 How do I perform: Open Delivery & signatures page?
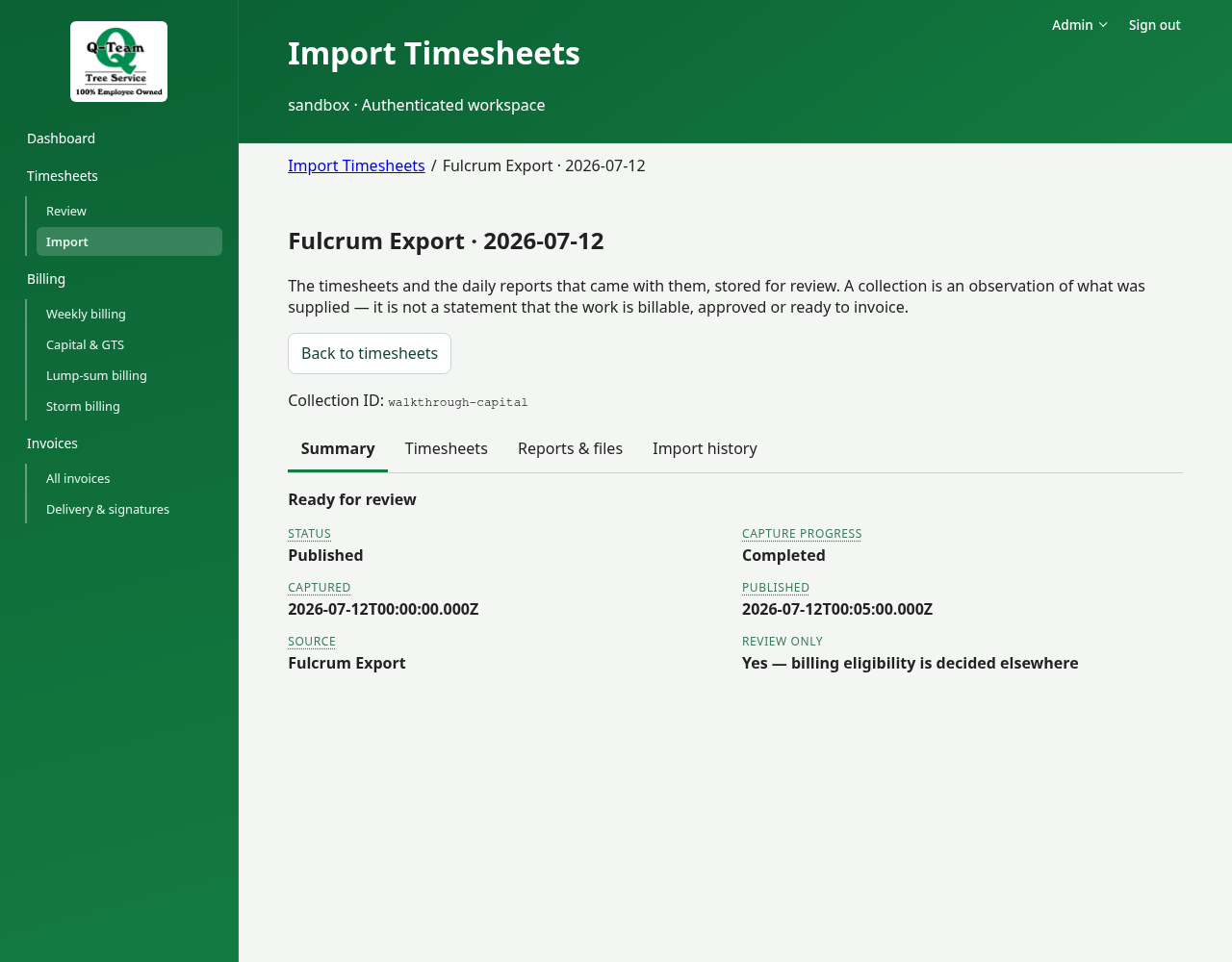[108, 509]
